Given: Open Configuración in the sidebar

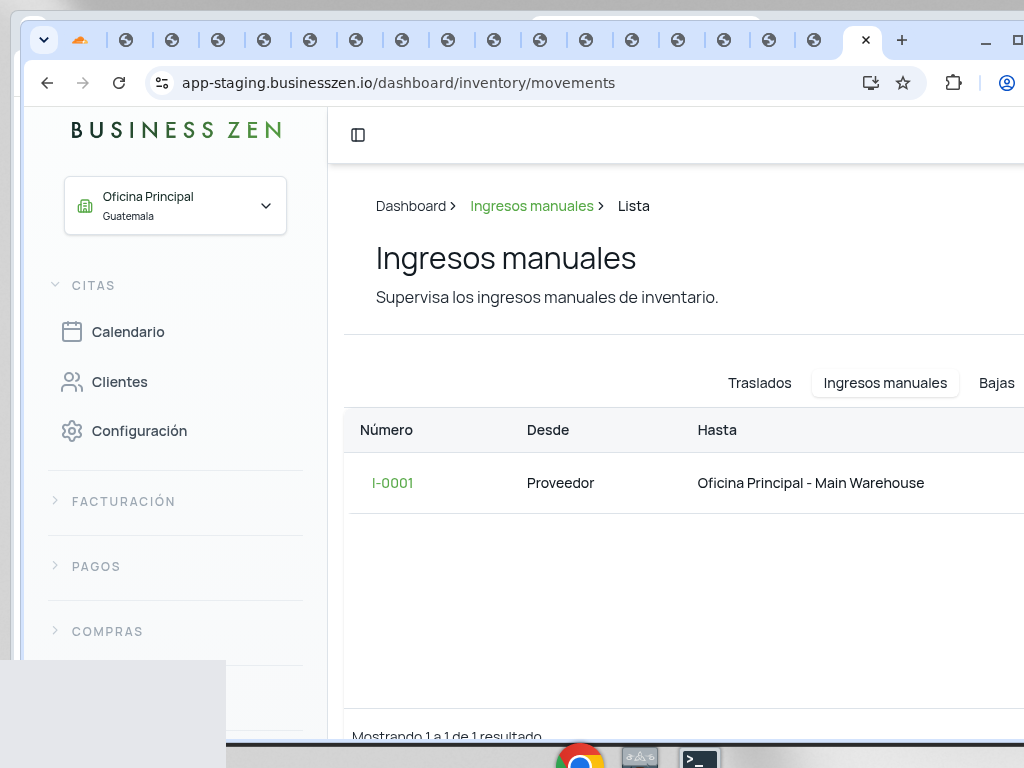Looking at the screenshot, I should pos(124,431).
